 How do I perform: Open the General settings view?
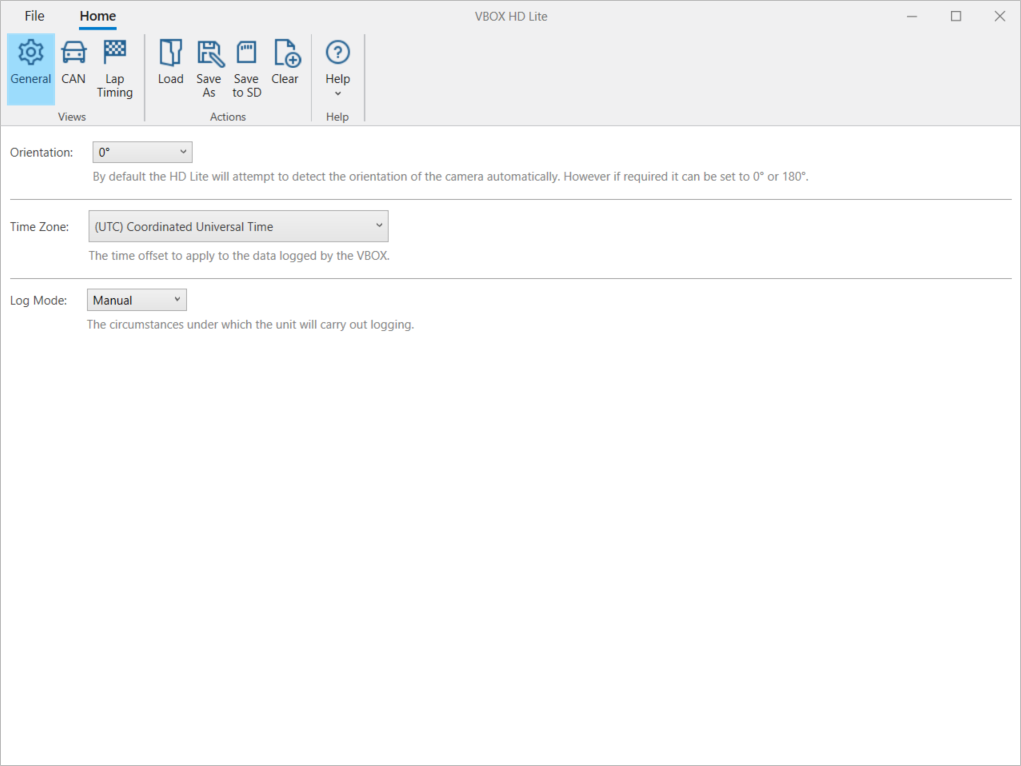click(31, 69)
